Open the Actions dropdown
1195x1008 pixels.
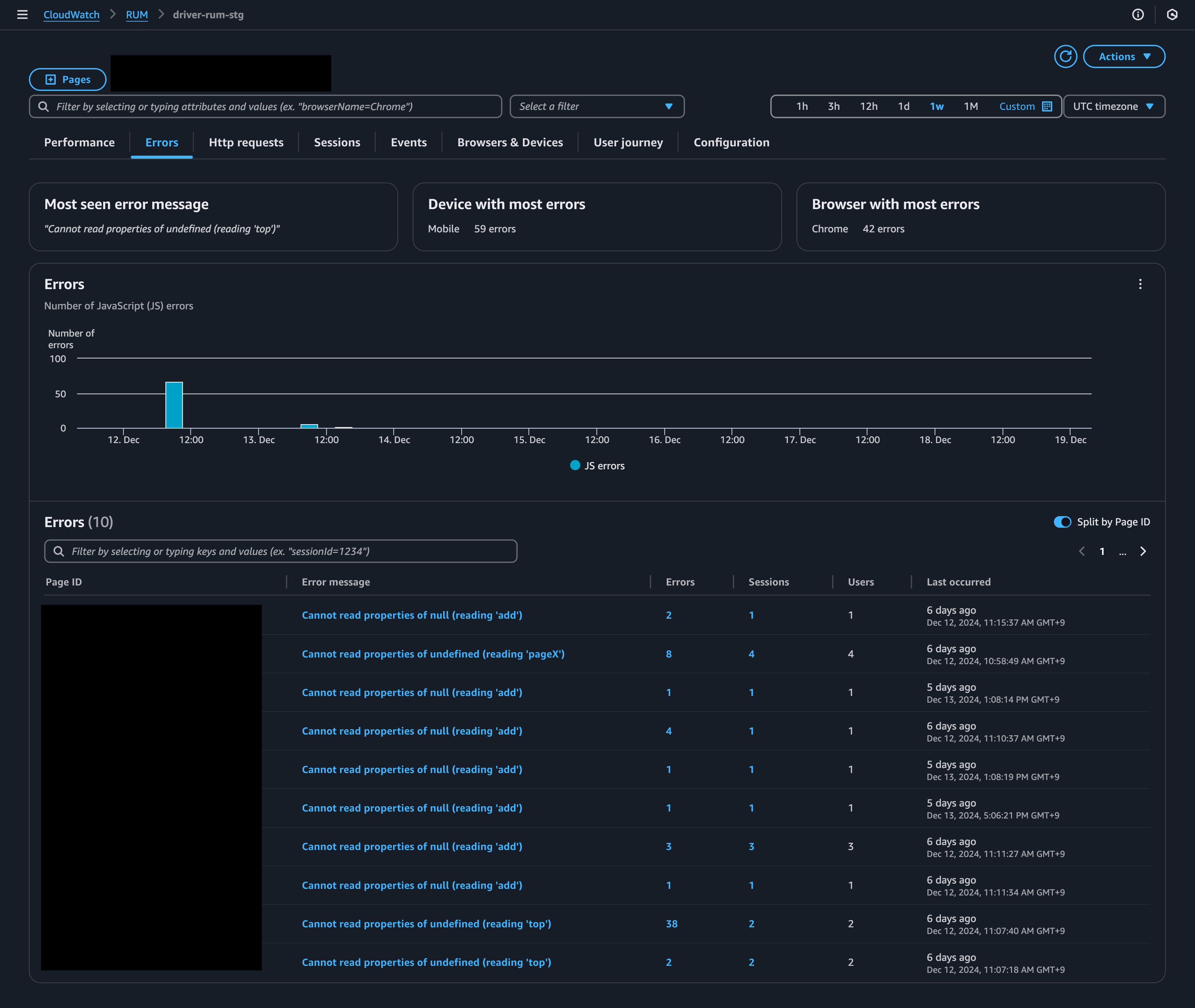pyautogui.click(x=1124, y=56)
